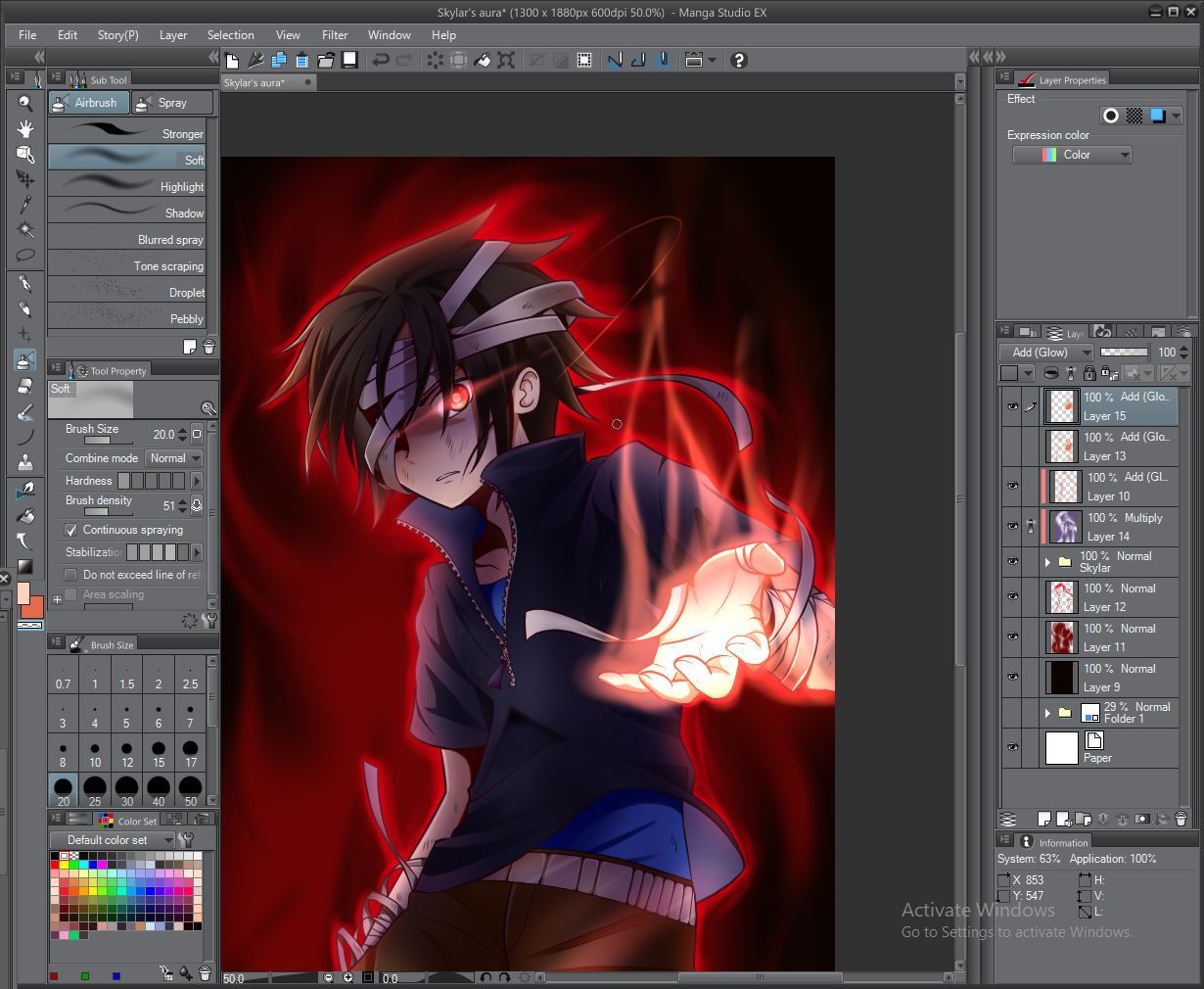Select the Eyedropper tool

(25, 205)
